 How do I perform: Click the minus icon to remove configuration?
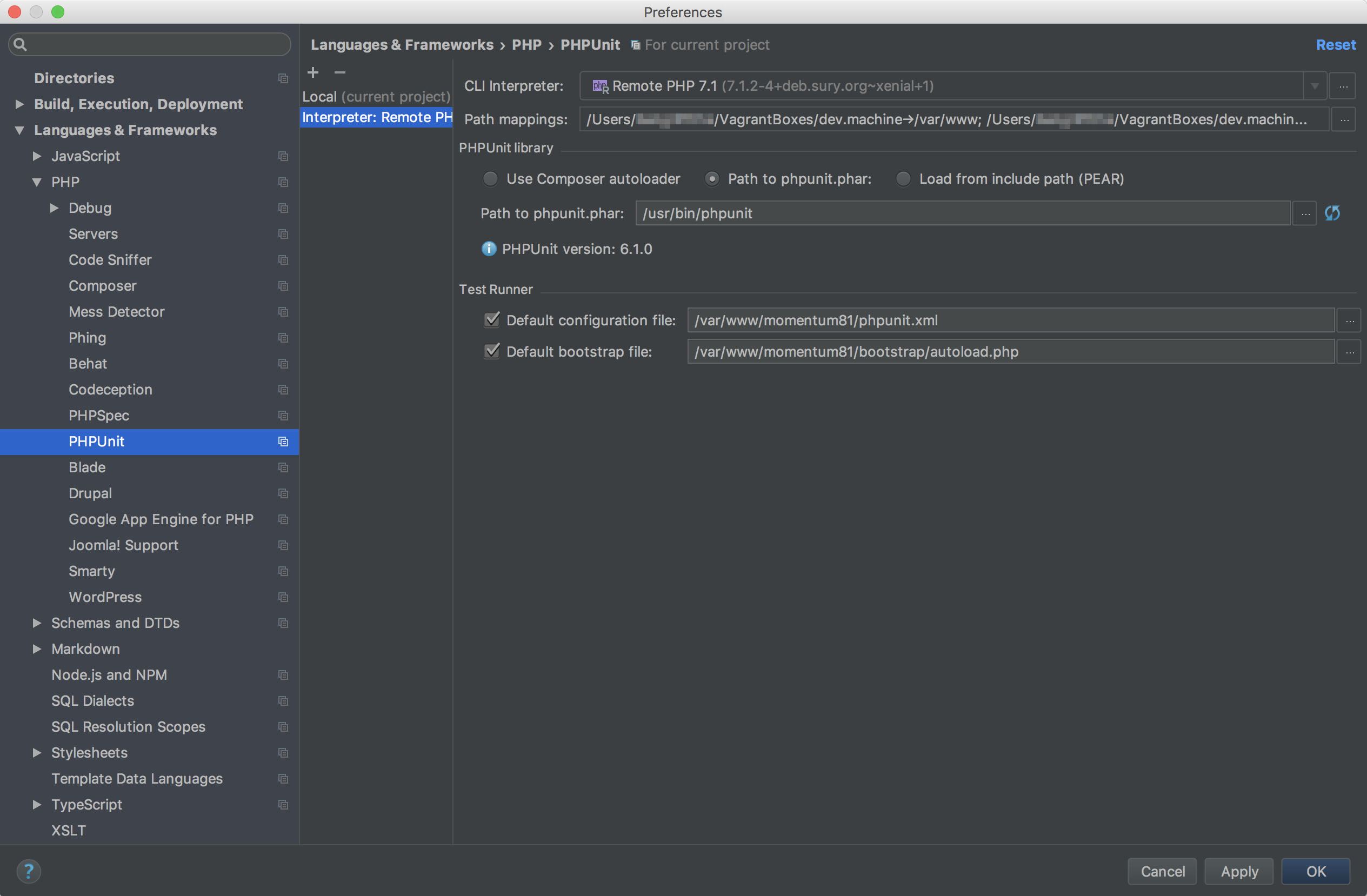click(340, 72)
